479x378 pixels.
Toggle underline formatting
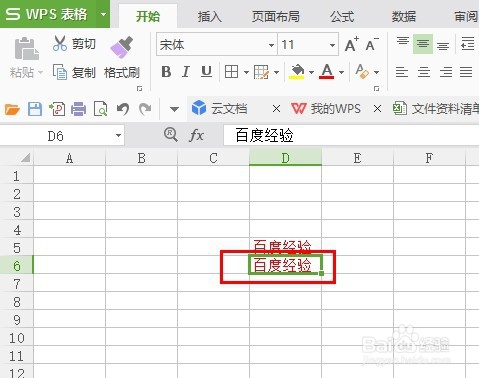click(x=206, y=72)
